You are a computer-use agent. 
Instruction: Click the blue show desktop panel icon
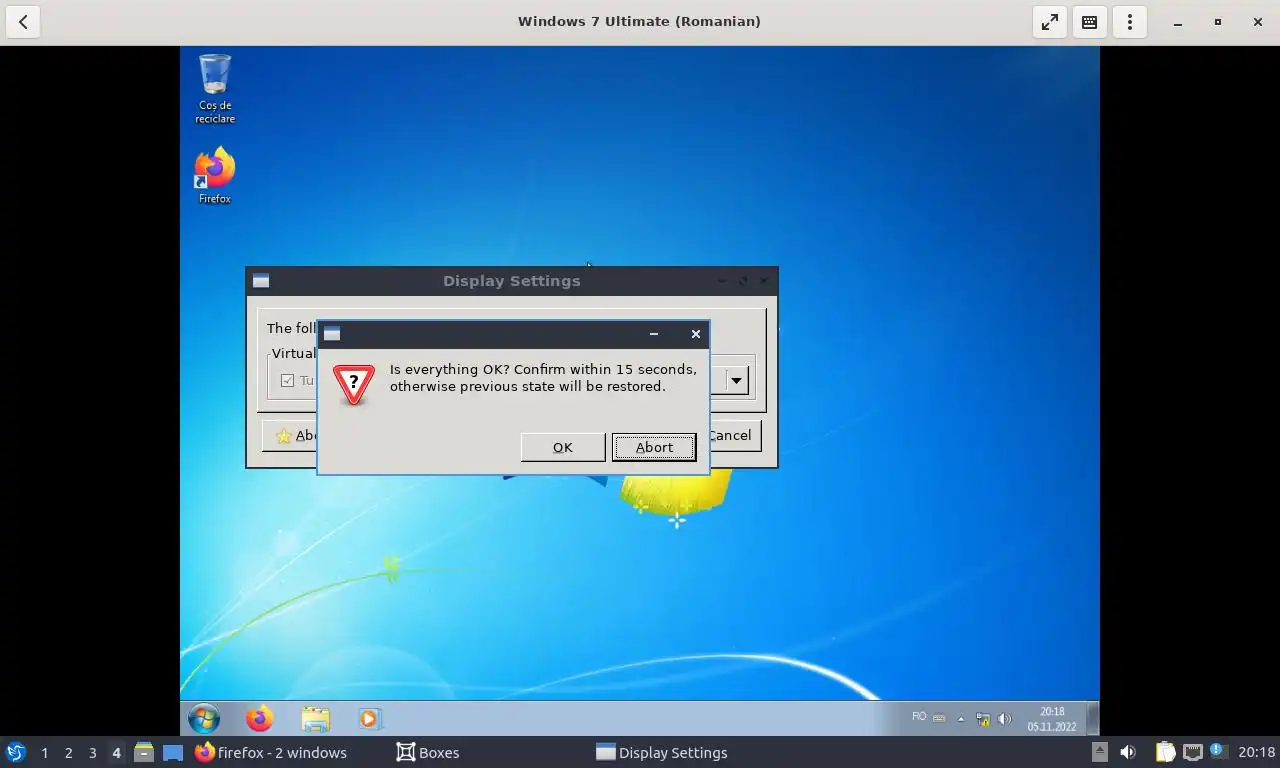click(x=172, y=752)
